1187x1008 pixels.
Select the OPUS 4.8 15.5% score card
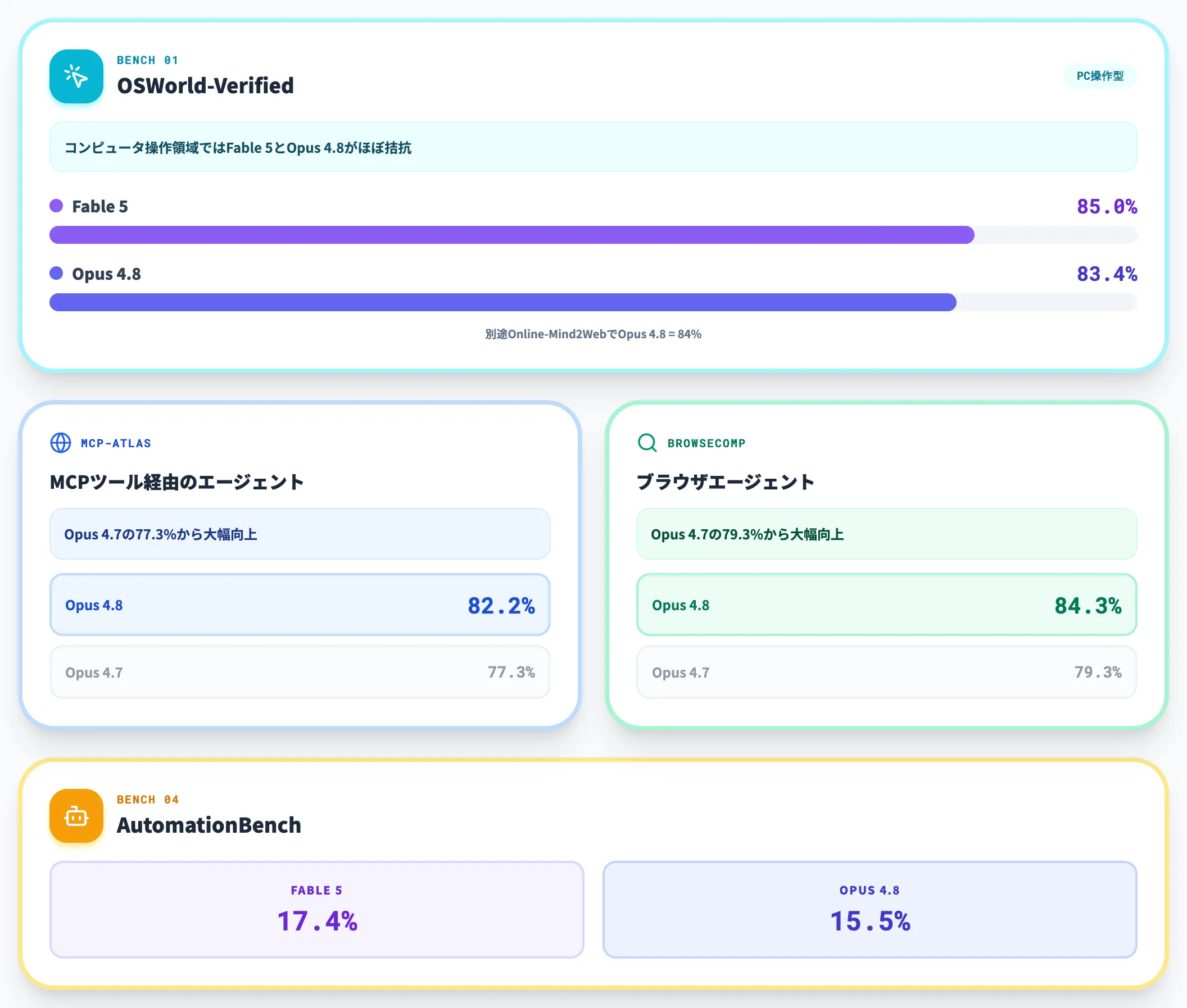[870, 910]
